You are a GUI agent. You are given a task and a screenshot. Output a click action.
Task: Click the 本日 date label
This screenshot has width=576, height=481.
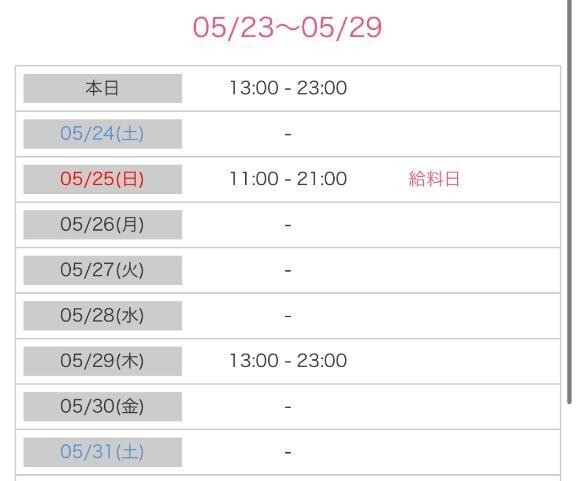tap(102, 88)
